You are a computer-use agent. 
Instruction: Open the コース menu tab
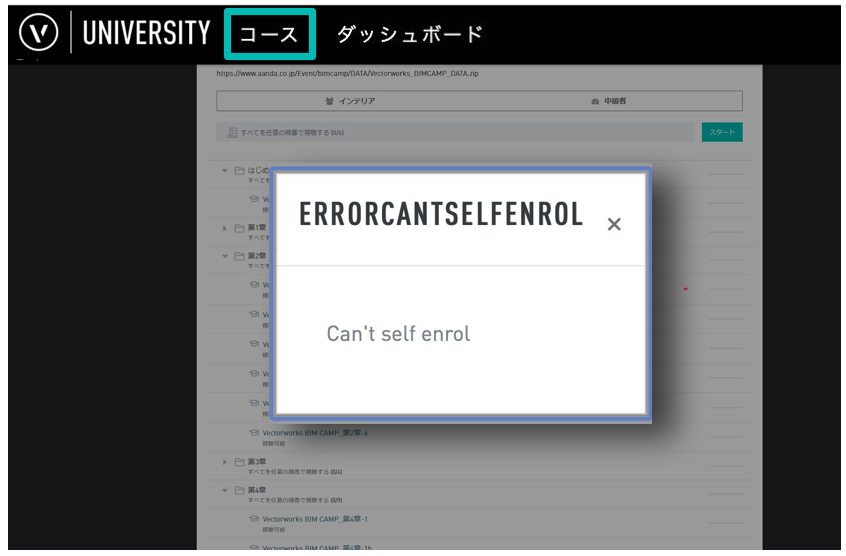tap(269, 34)
